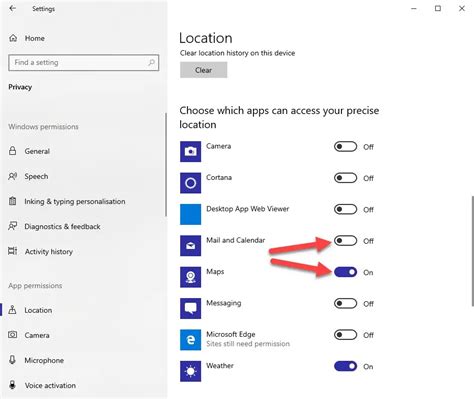Click 'Sites still need permission' text
Screen dimensions: 474x399
click(248, 344)
